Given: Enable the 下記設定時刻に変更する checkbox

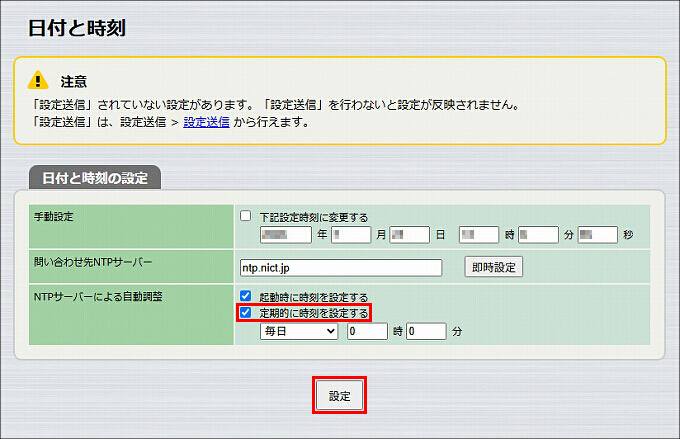Looking at the screenshot, I should coord(245,216).
